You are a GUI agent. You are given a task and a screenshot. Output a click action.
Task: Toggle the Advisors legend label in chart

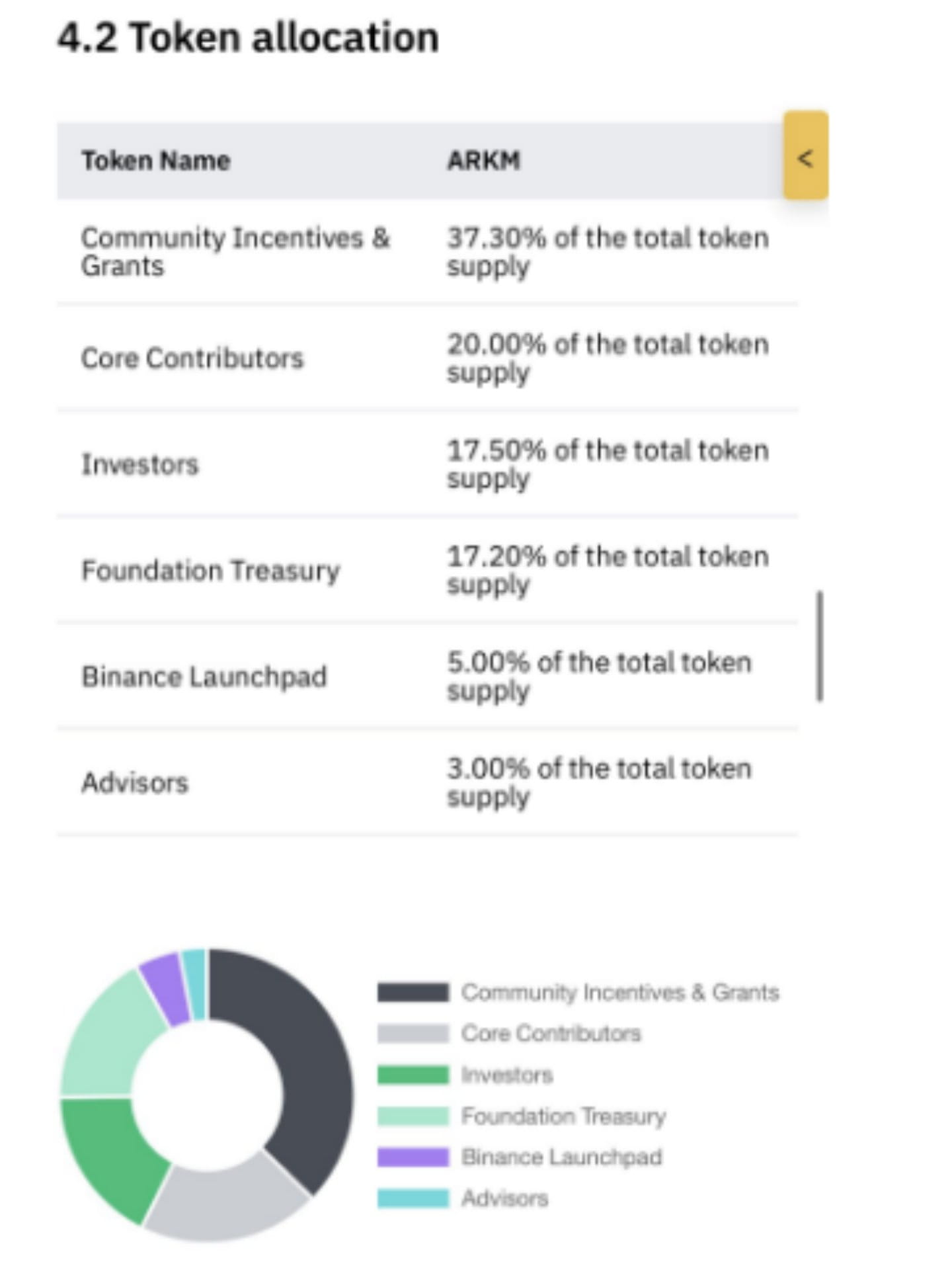coord(505,1198)
